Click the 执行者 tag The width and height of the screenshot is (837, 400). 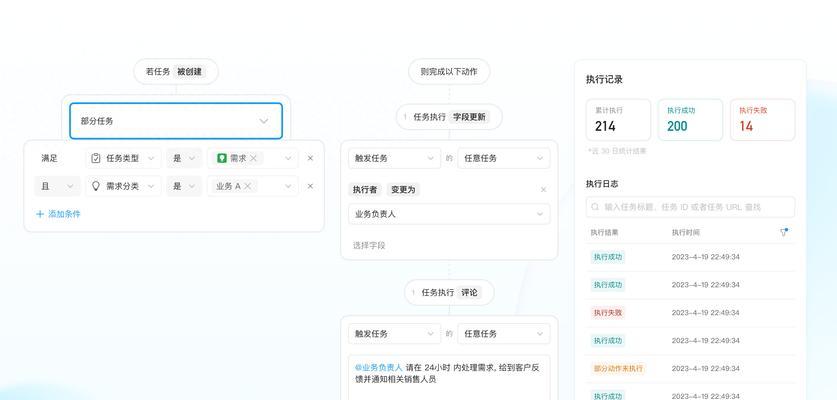click(365, 190)
